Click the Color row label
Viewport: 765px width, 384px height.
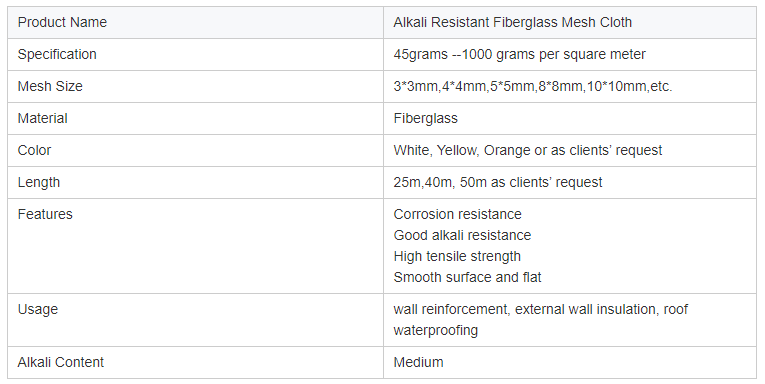(34, 150)
